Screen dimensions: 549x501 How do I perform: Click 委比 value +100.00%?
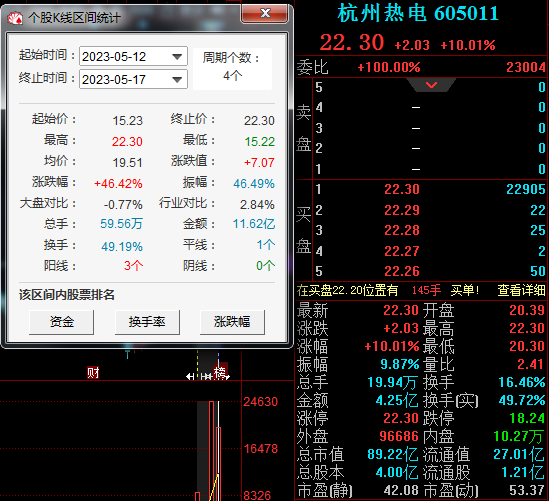(x=389, y=67)
